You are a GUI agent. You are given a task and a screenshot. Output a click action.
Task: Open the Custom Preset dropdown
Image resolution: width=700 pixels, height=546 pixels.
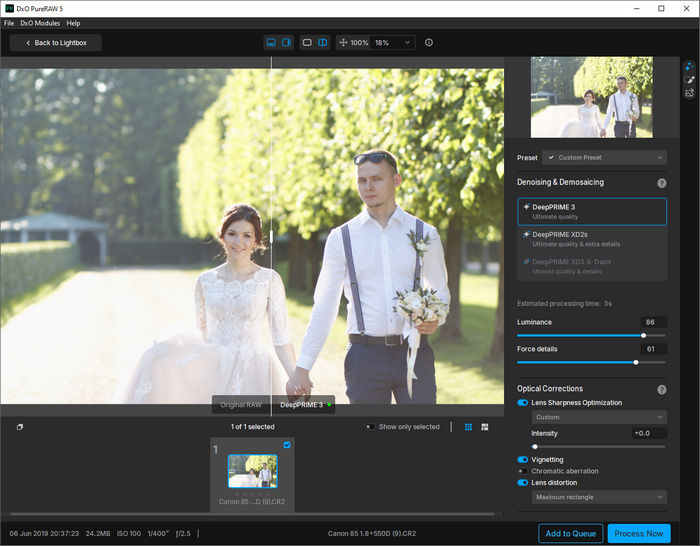coord(605,158)
